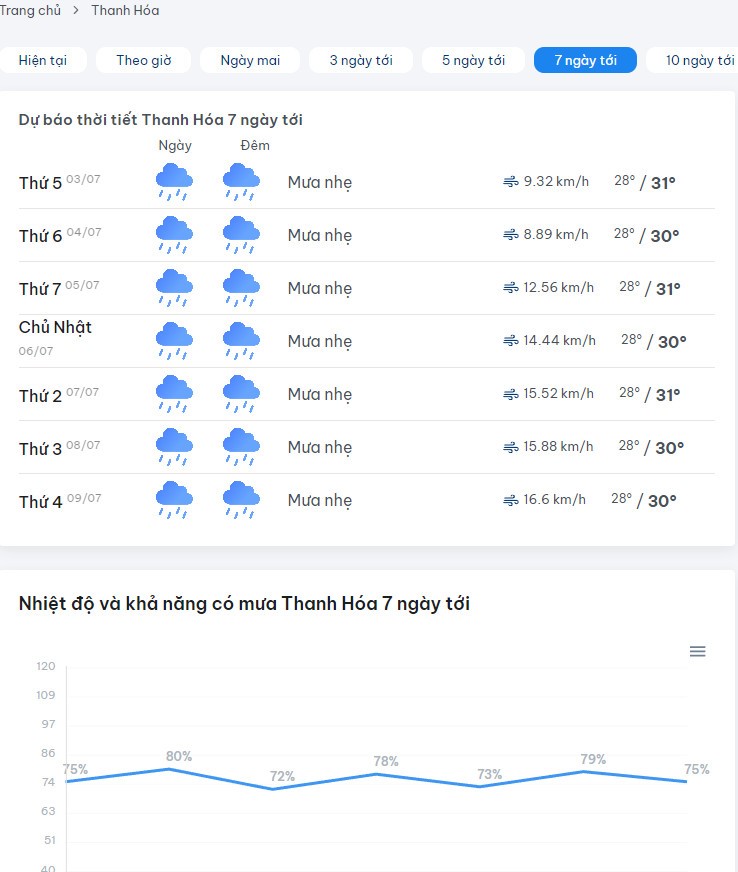738x872 pixels.
Task: Click the wind icon beside 9.32 km/h
Action: click(511, 181)
